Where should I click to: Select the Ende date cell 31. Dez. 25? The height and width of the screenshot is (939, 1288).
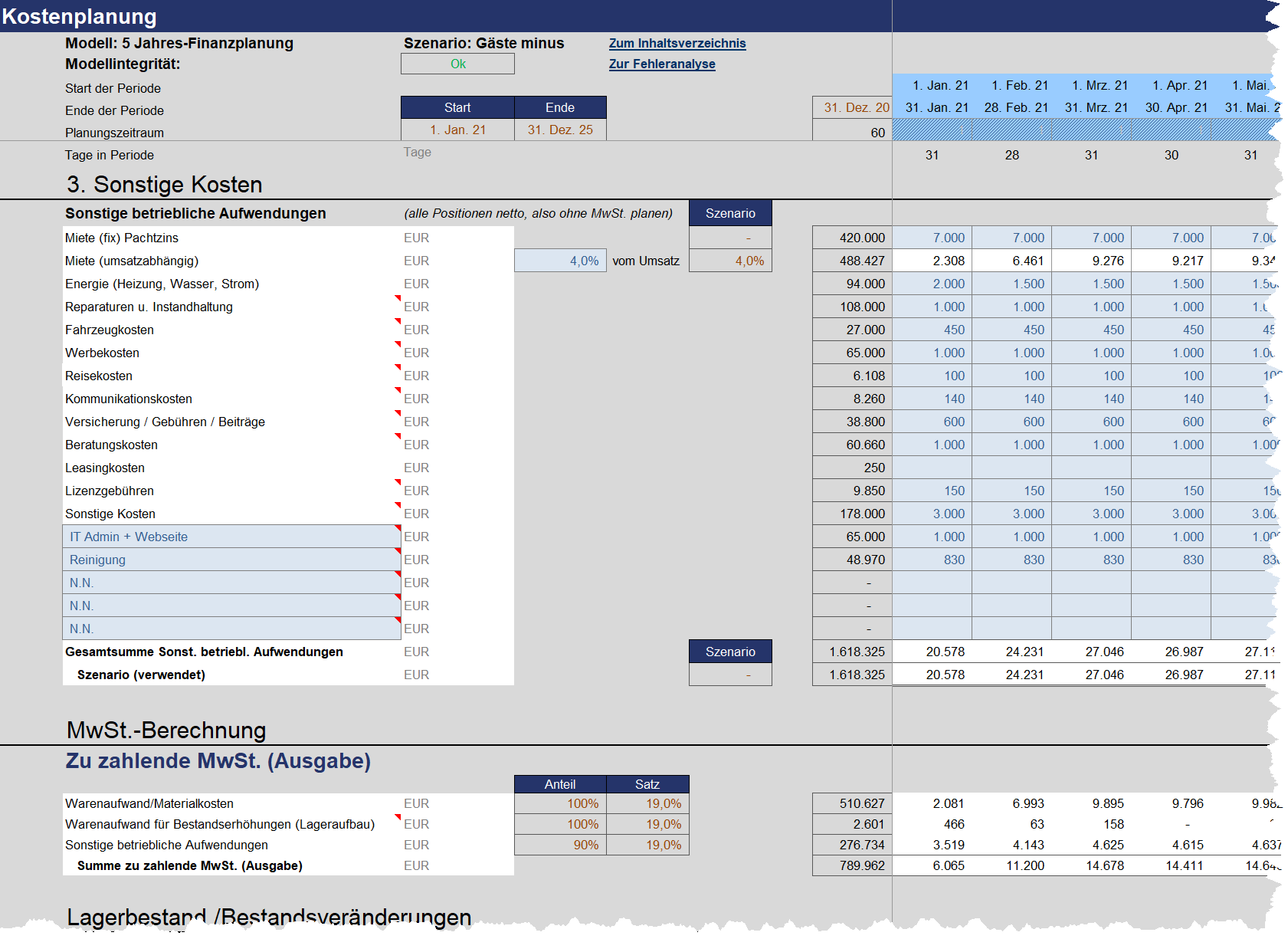559,130
